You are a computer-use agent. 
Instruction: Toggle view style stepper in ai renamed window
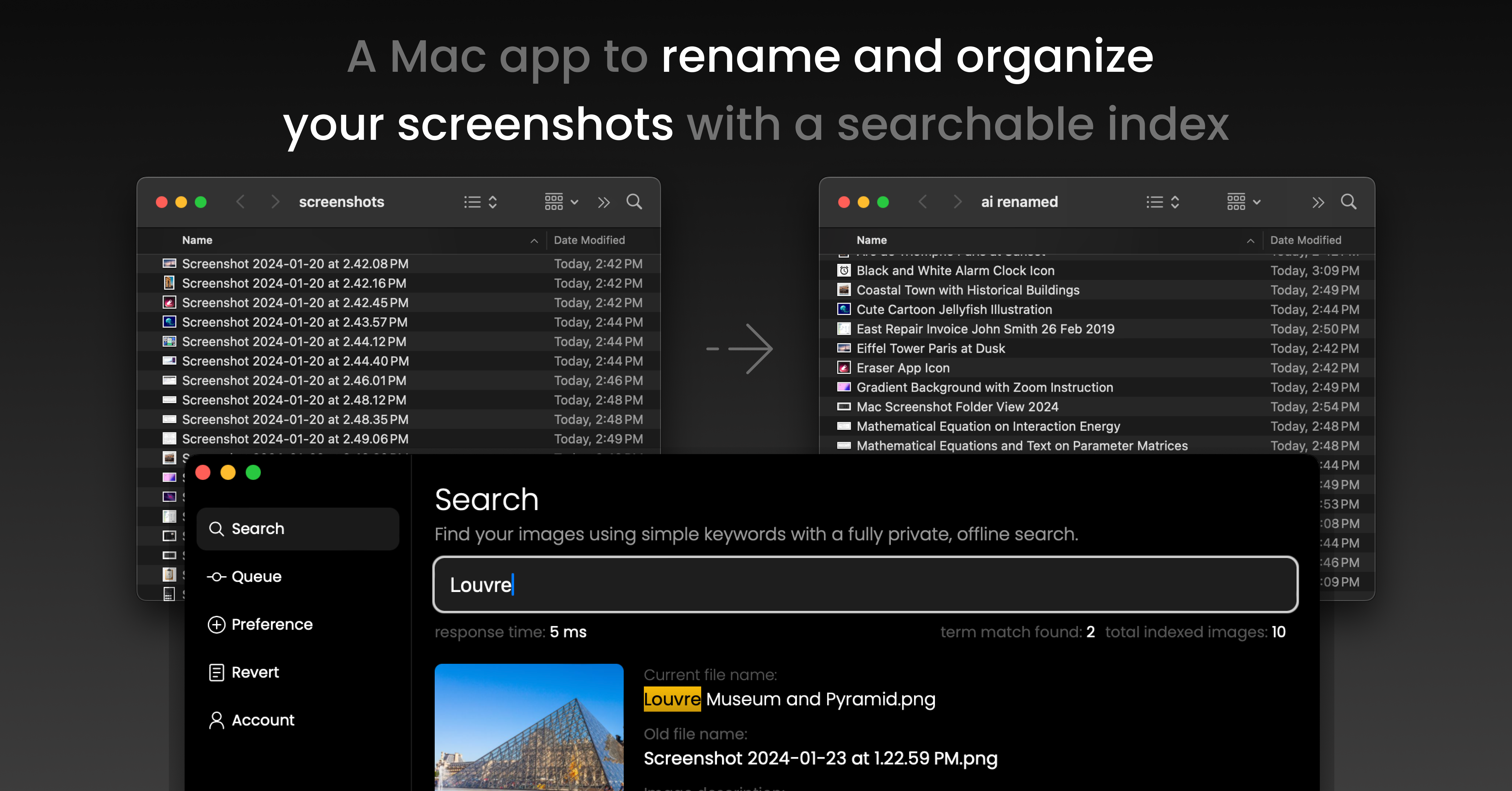click(x=1175, y=202)
